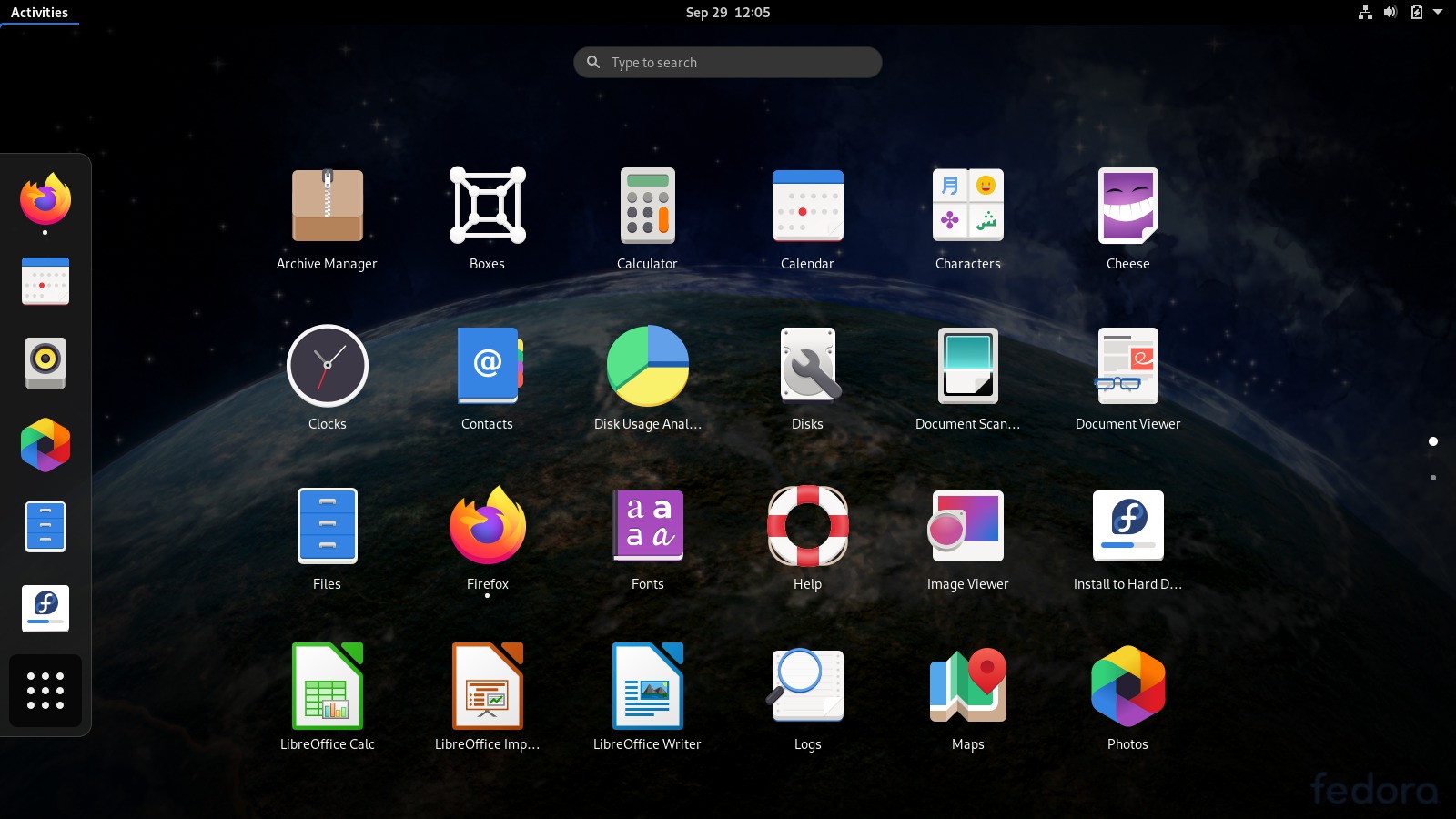Click Fedora installer icon in dock

tap(45, 609)
